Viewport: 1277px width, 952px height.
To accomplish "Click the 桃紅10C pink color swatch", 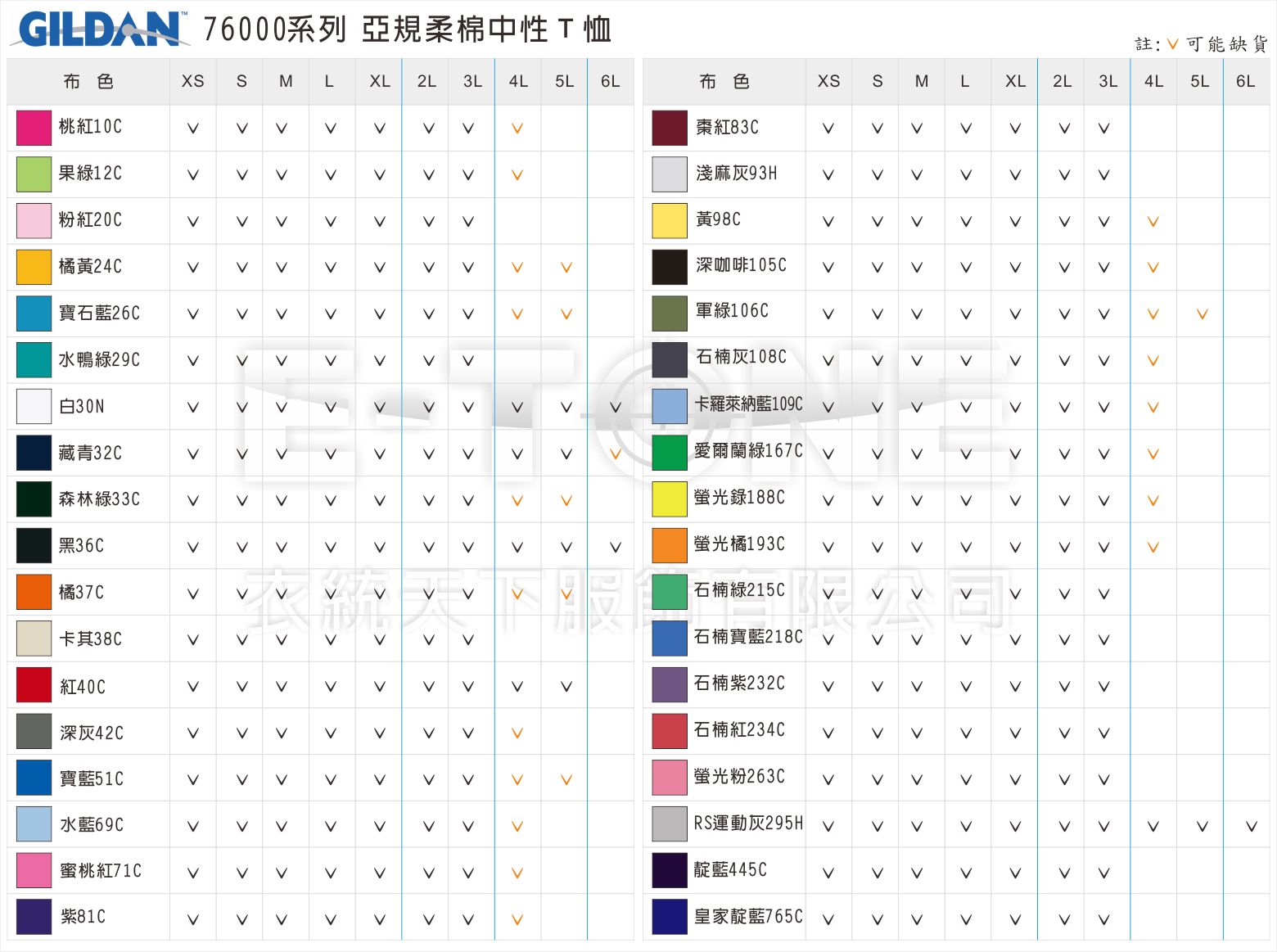I will (34, 128).
